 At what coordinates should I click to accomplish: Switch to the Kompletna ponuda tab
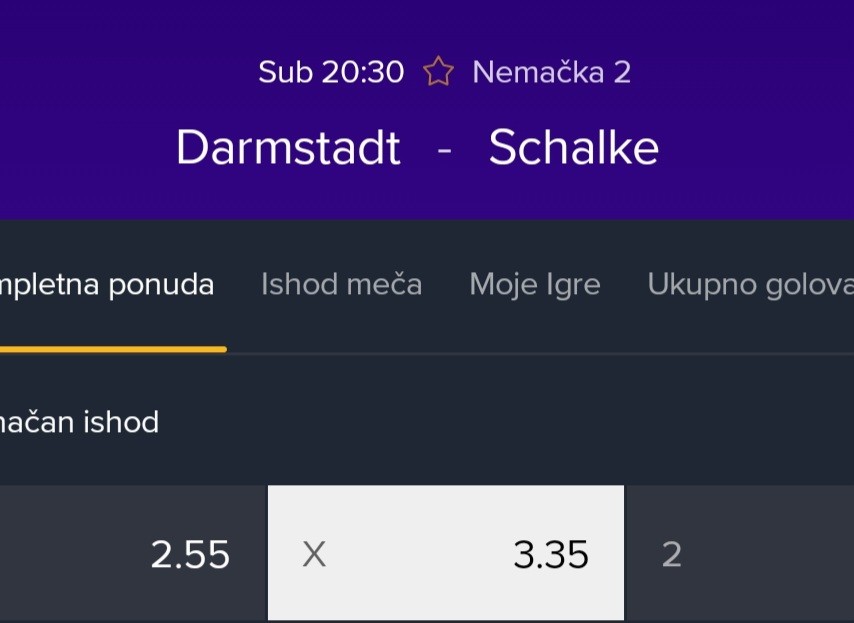pos(107,285)
